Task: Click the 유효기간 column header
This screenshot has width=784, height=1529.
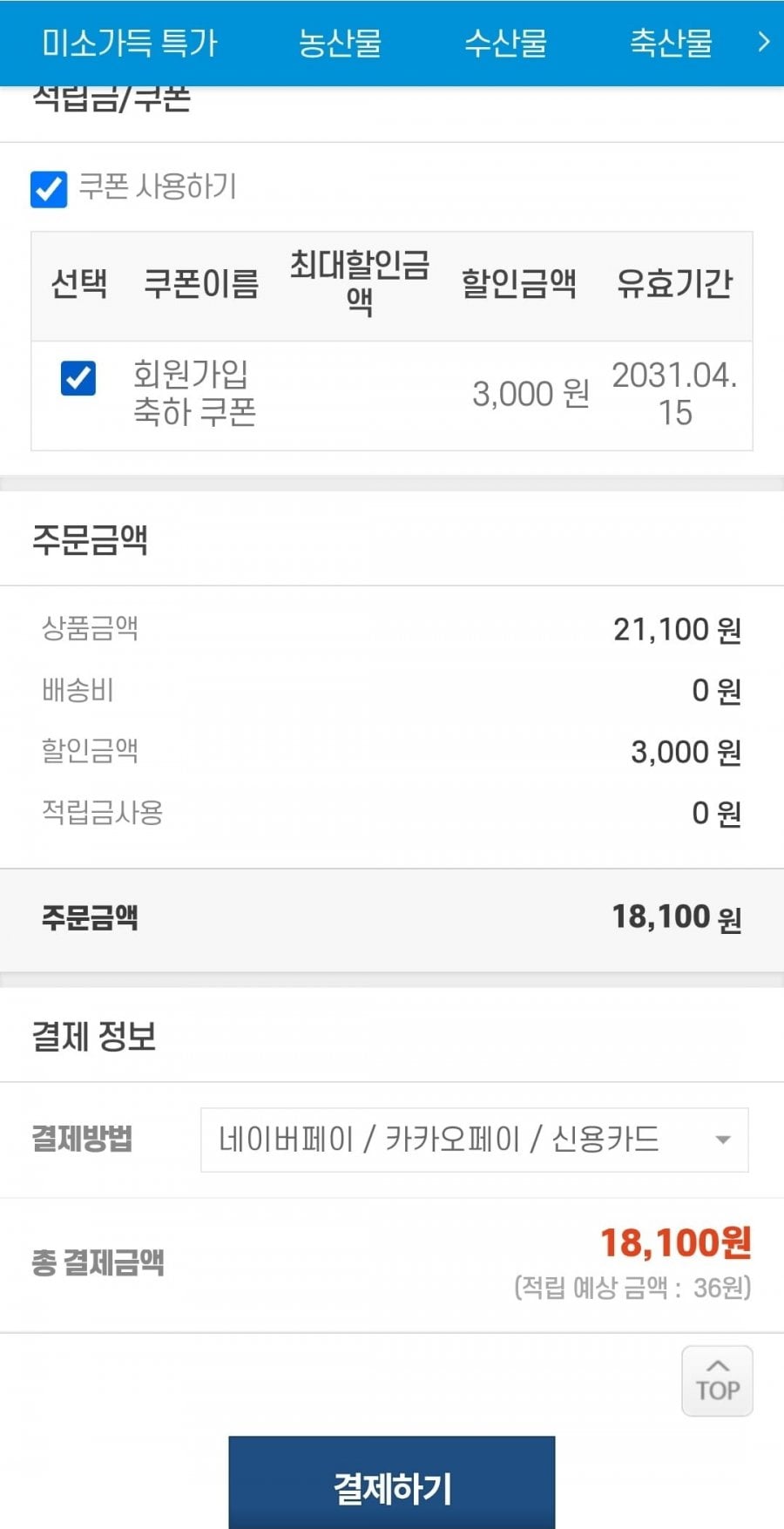Action: click(x=674, y=284)
